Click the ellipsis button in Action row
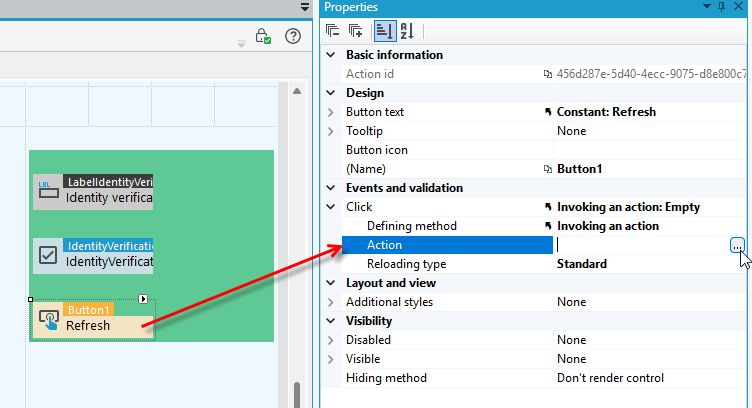 pyautogui.click(x=737, y=245)
